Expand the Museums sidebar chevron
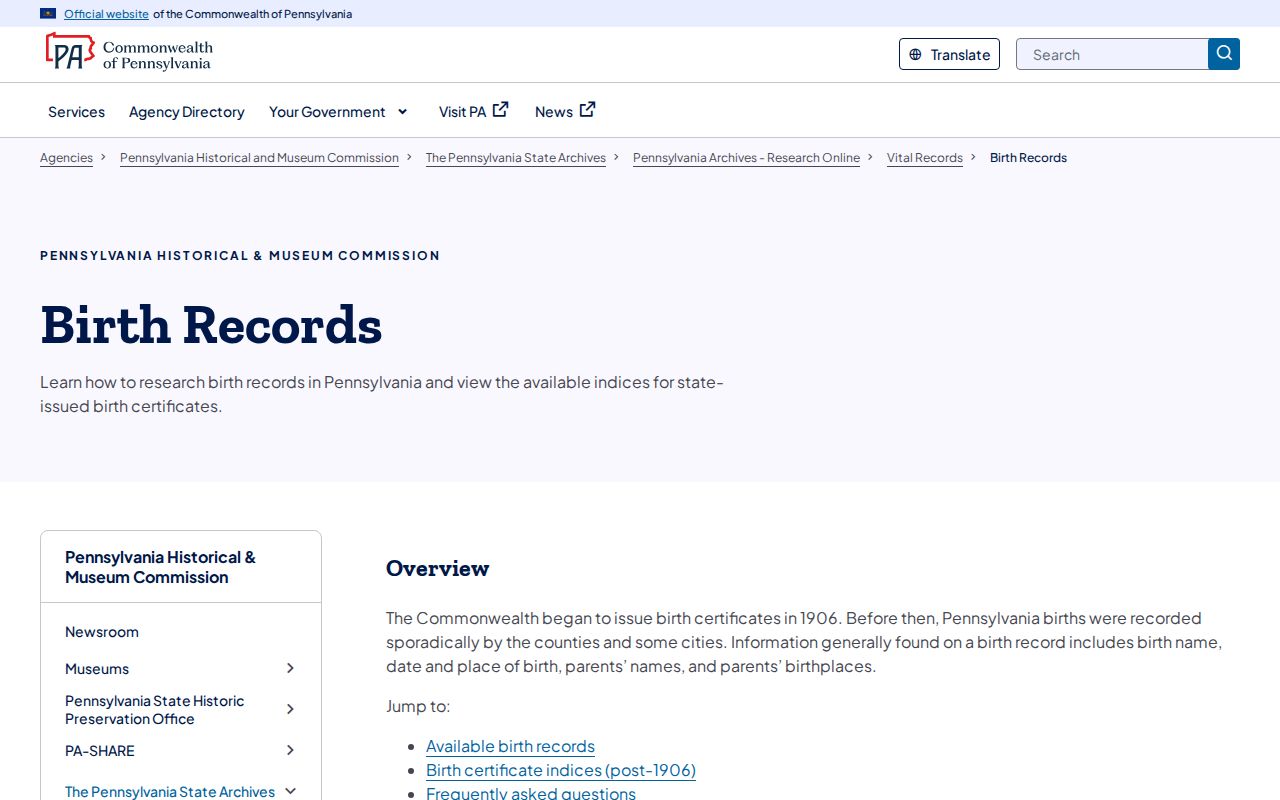The height and width of the screenshot is (800, 1280). coord(290,668)
